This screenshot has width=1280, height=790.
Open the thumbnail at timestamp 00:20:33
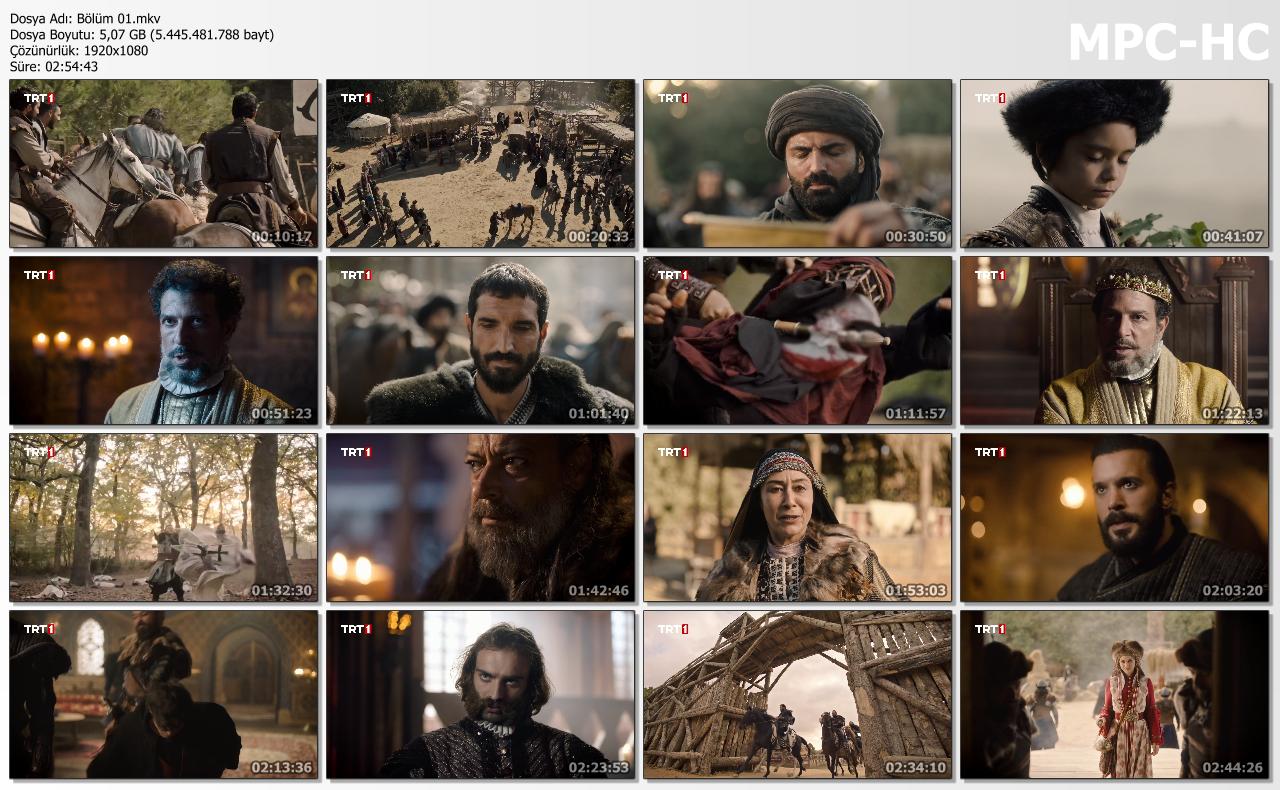click(x=481, y=164)
